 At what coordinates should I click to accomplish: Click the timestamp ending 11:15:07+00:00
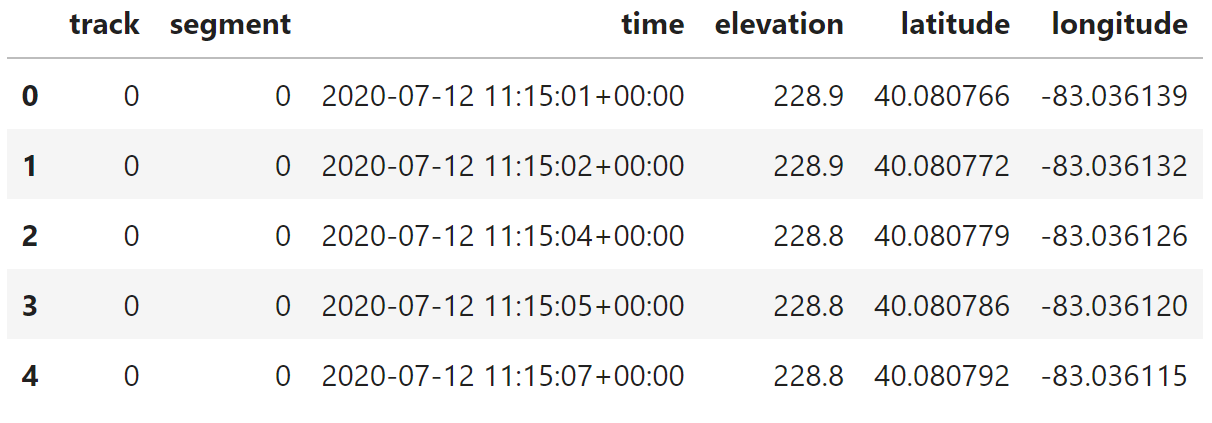click(503, 376)
